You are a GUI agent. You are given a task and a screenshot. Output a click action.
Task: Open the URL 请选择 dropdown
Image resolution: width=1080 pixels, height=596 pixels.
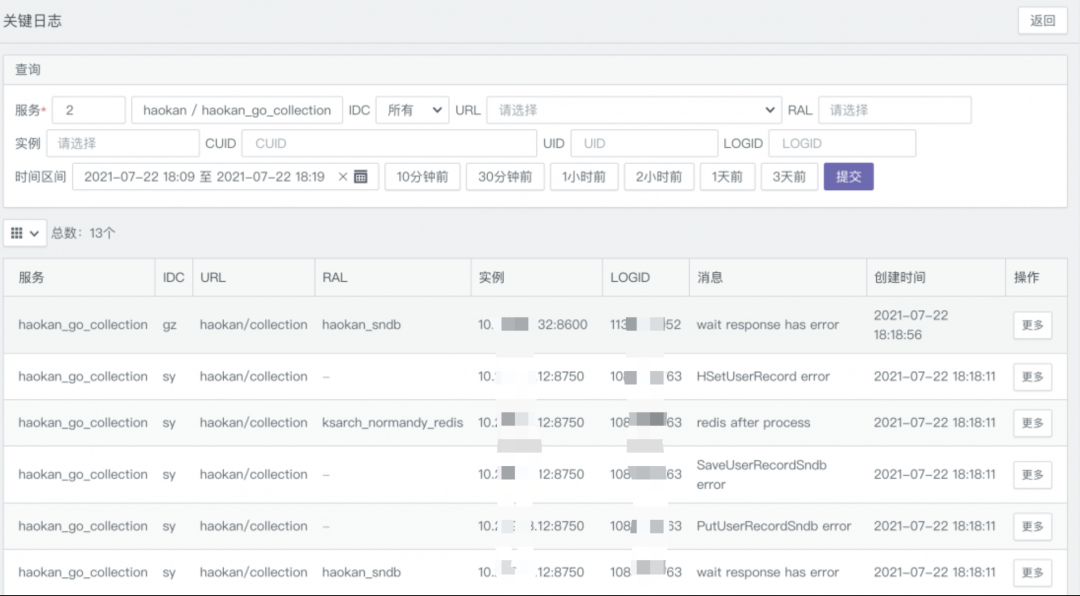(634, 110)
